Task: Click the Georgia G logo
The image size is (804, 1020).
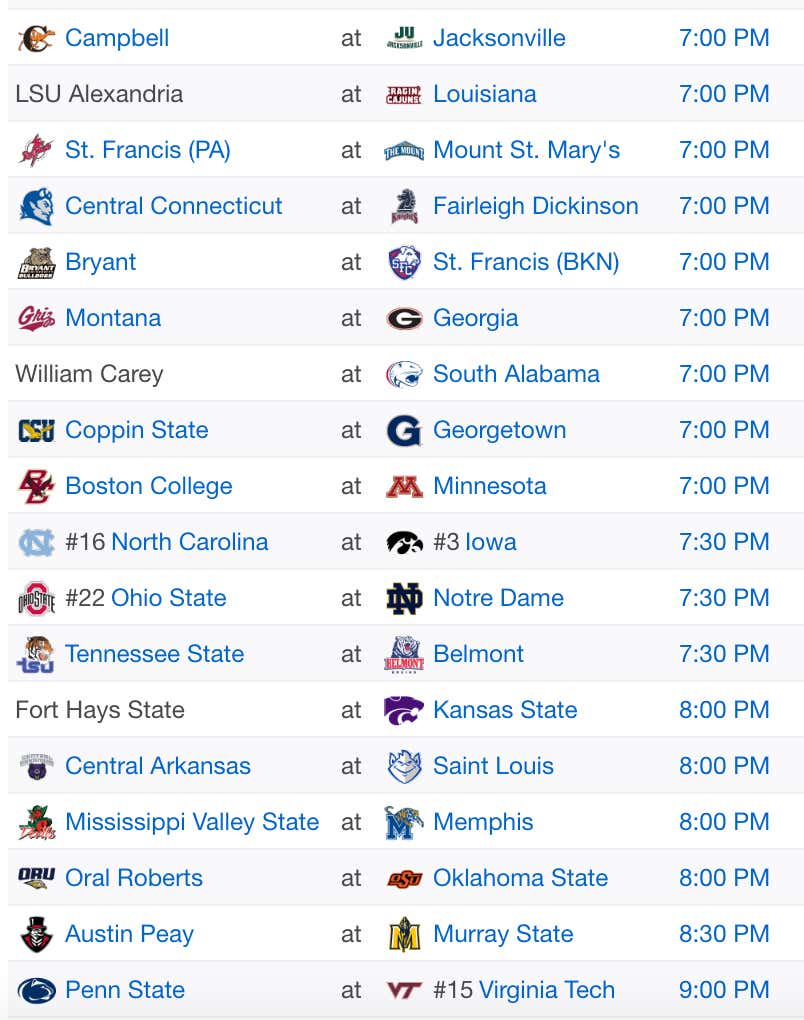Action: [x=404, y=319]
